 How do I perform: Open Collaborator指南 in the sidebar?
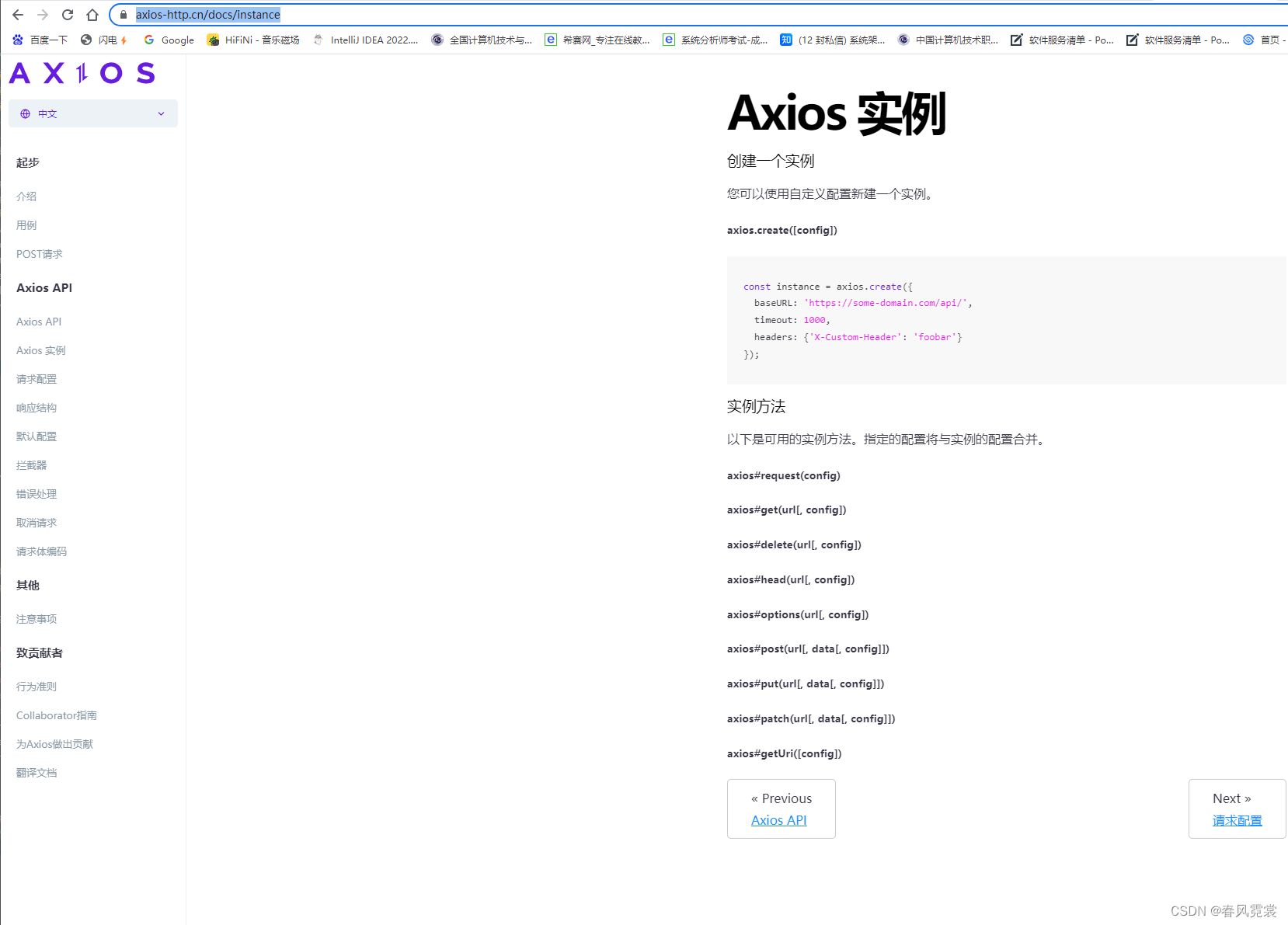pyautogui.click(x=57, y=715)
